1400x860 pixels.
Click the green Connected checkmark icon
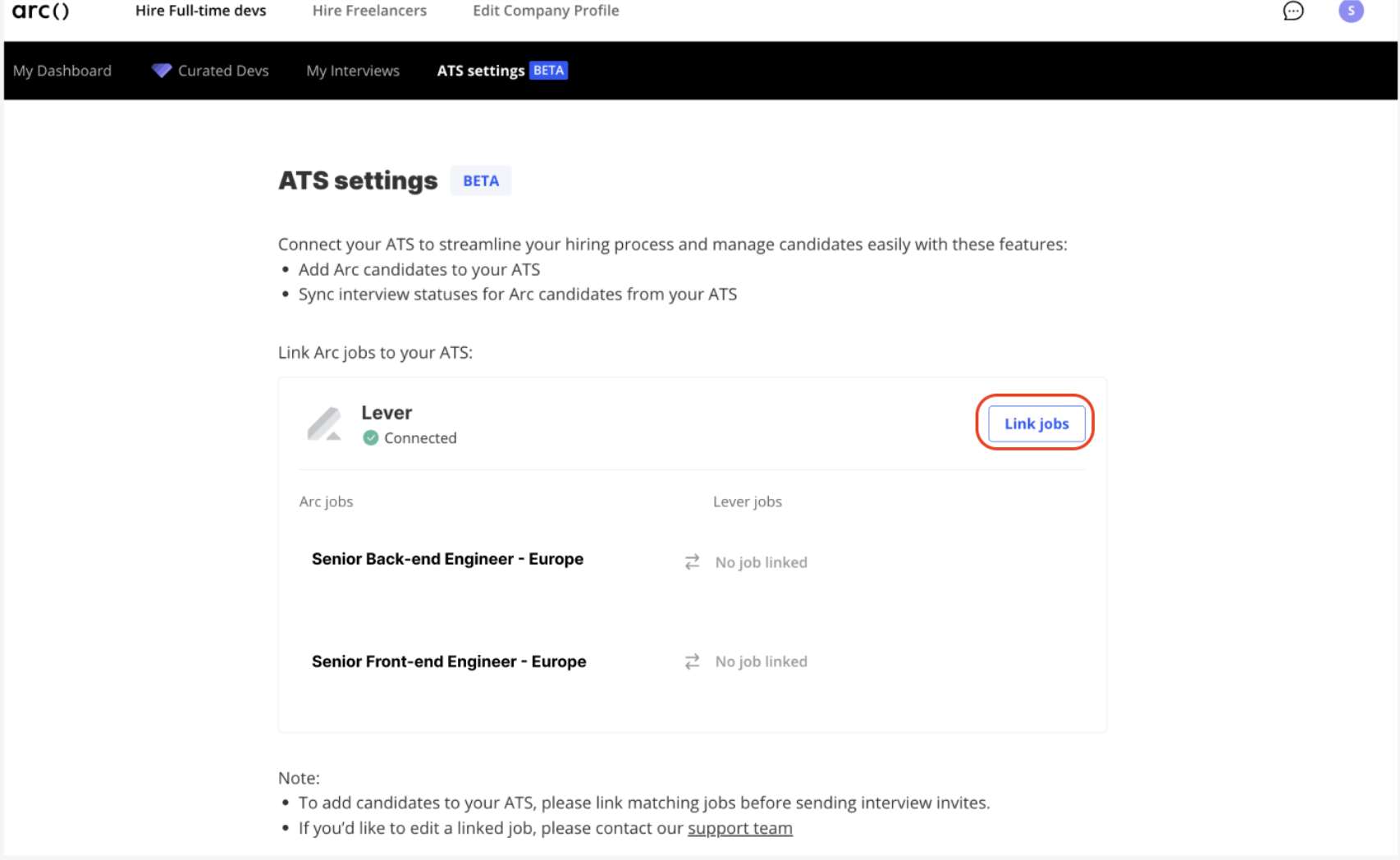pyautogui.click(x=371, y=437)
